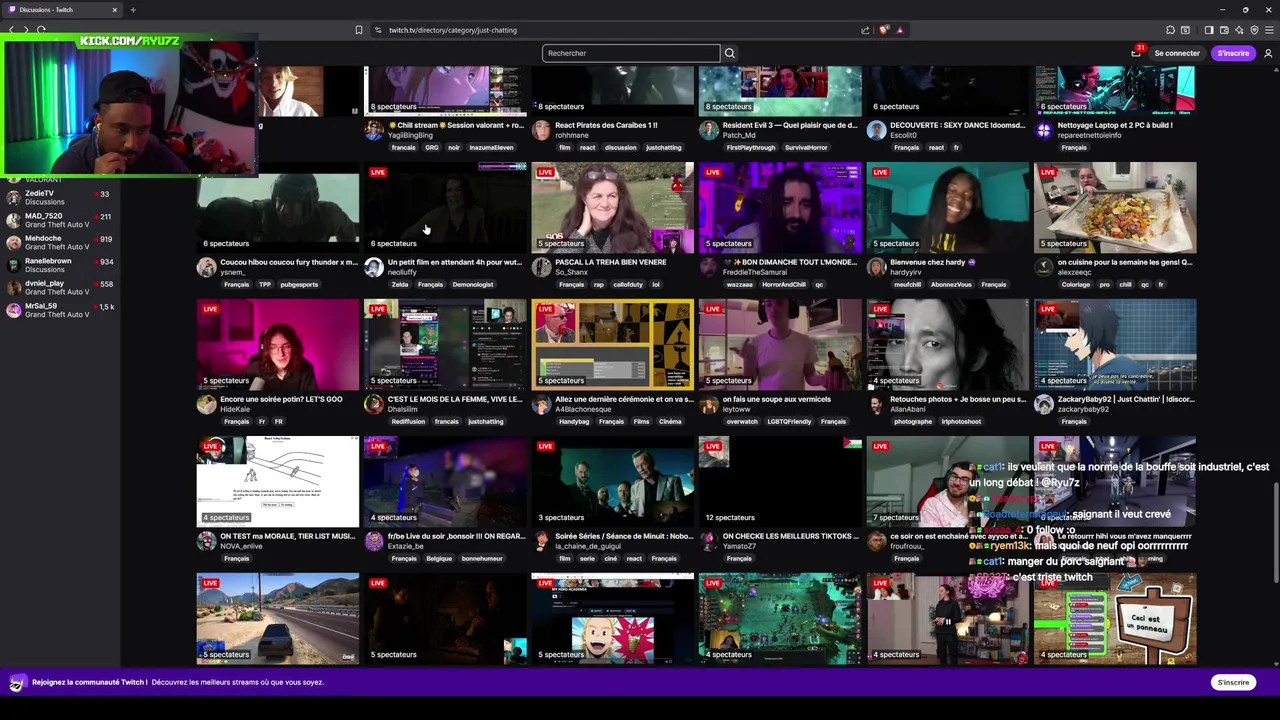This screenshot has height=720, width=1280.
Task: Click the SurvivalHorror tag
Action: (x=807, y=147)
